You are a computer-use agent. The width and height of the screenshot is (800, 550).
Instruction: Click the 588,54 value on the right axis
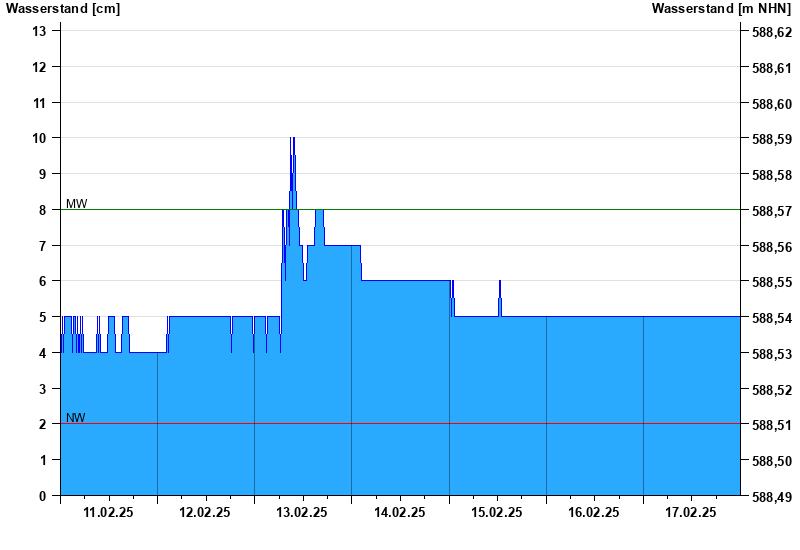[771, 318]
